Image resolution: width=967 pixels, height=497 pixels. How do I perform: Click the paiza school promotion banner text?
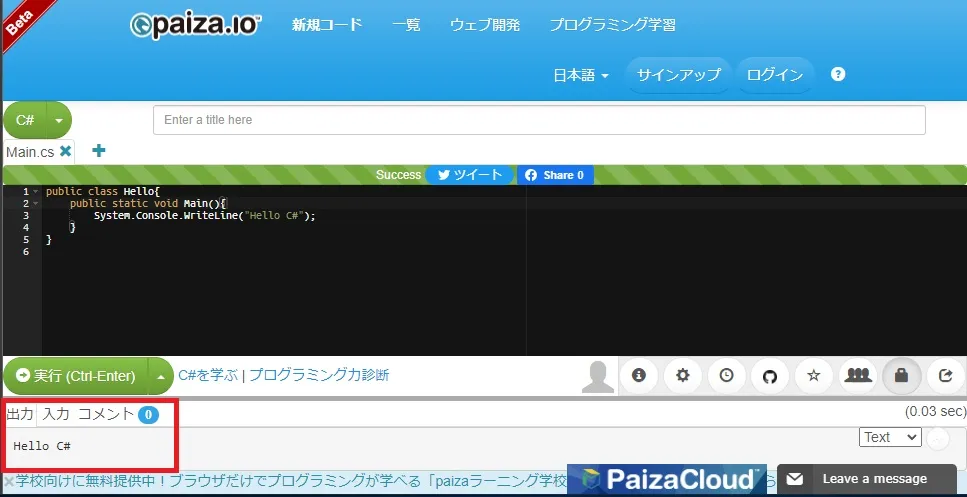(291, 480)
